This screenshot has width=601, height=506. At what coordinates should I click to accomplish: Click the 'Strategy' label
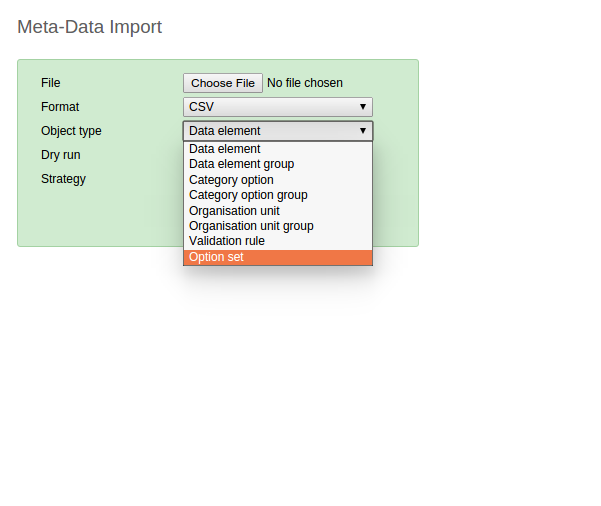63,179
